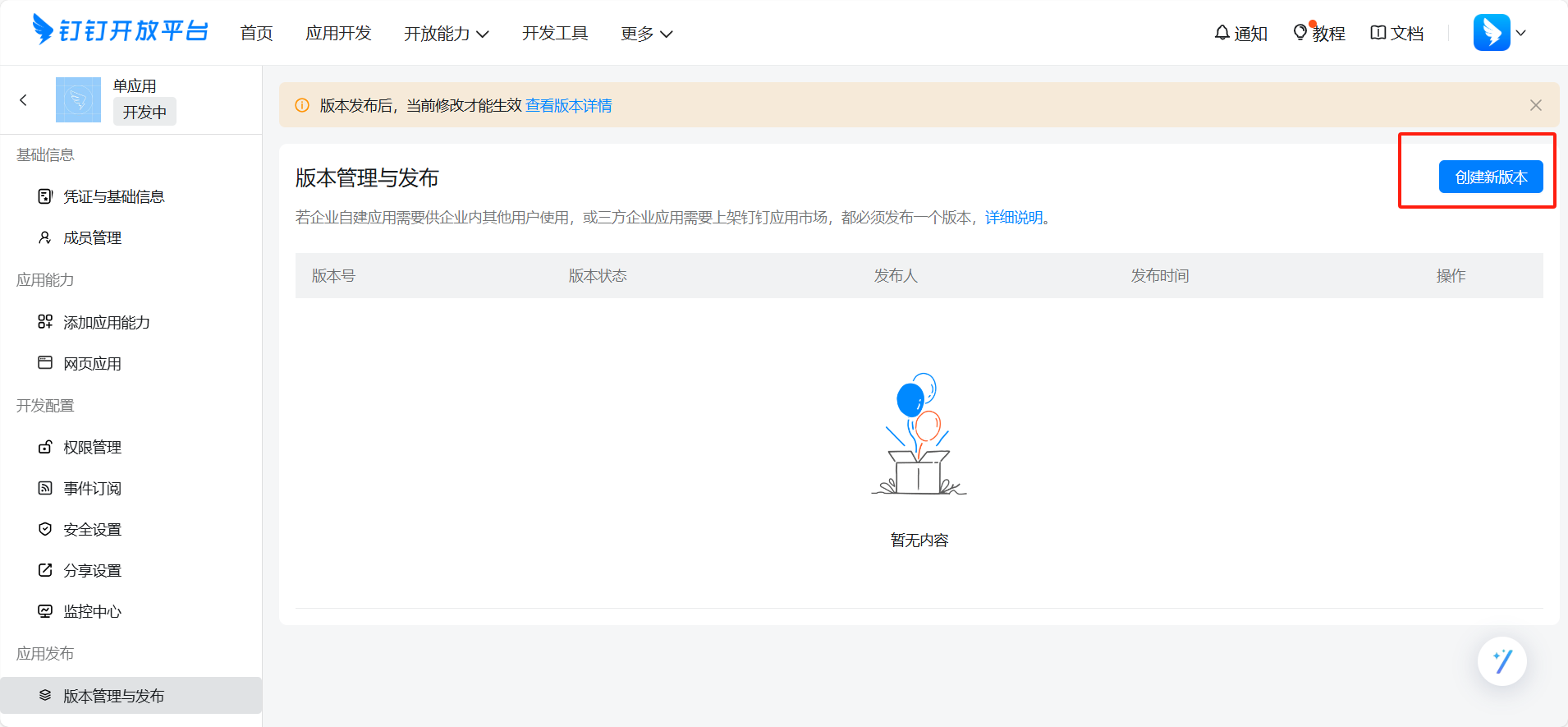The height and width of the screenshot is (727, 1568).
Task: Expand the account avatar dropdown arrow
Action: tap(1520, 33)
